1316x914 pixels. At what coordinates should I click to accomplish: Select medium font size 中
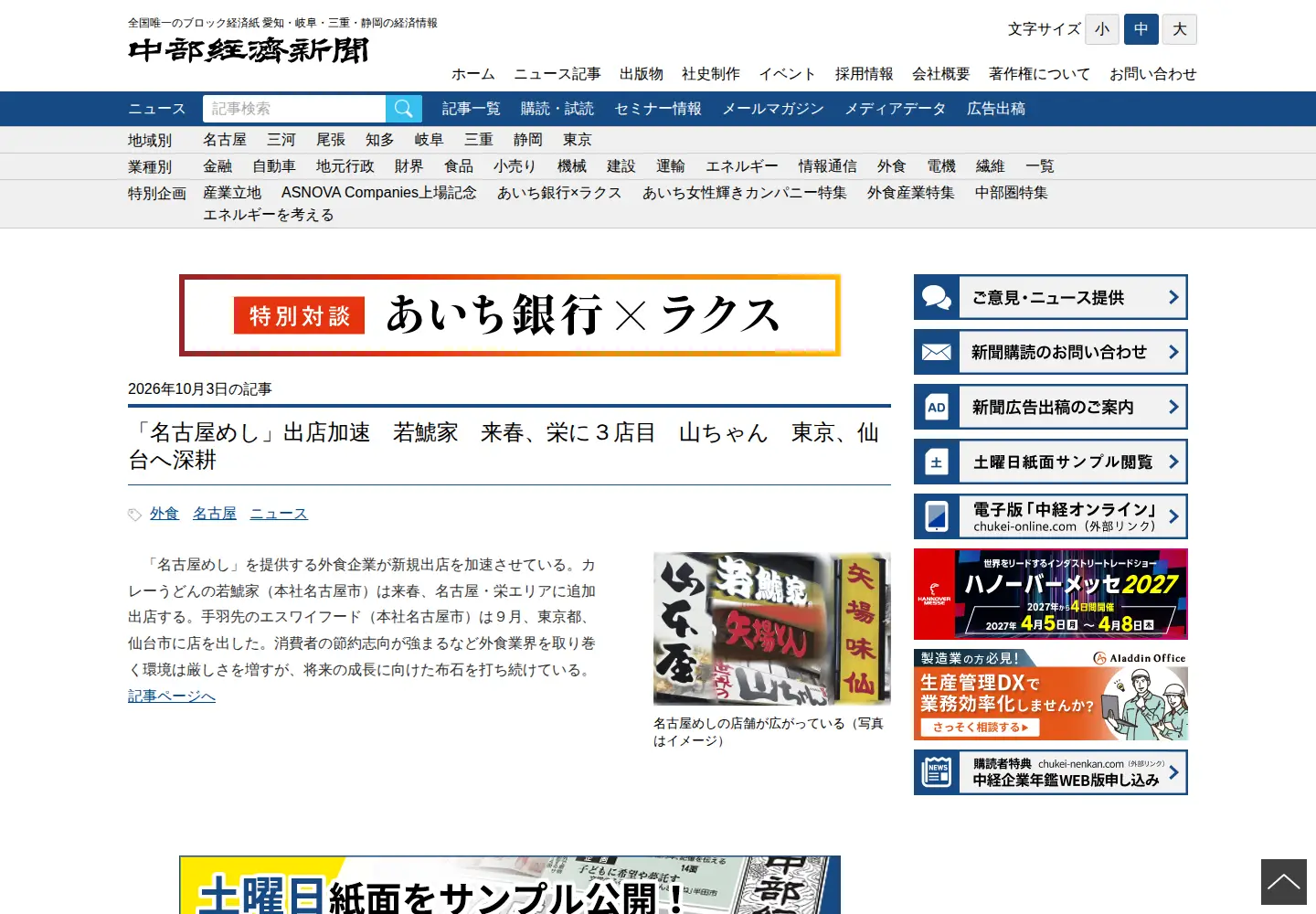click(x=1141, y=29)
